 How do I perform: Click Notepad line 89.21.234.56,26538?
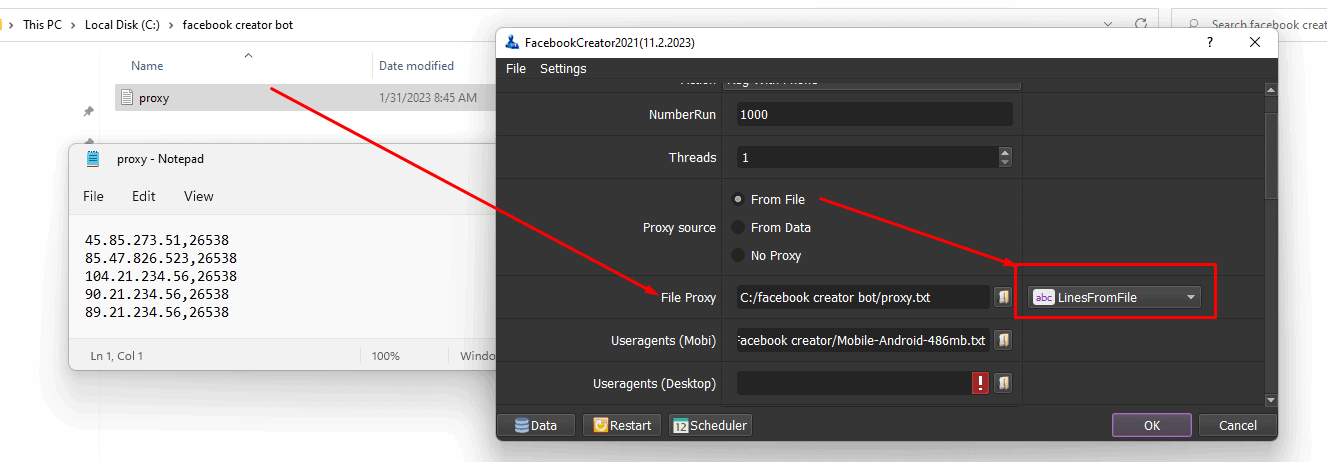(x=157, y=312)
